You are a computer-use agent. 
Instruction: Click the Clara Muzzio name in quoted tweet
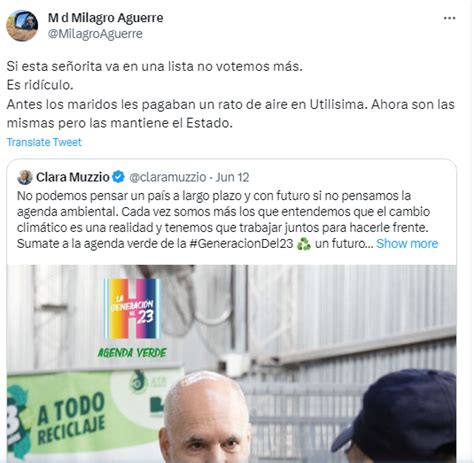click(x=73, y=177)
